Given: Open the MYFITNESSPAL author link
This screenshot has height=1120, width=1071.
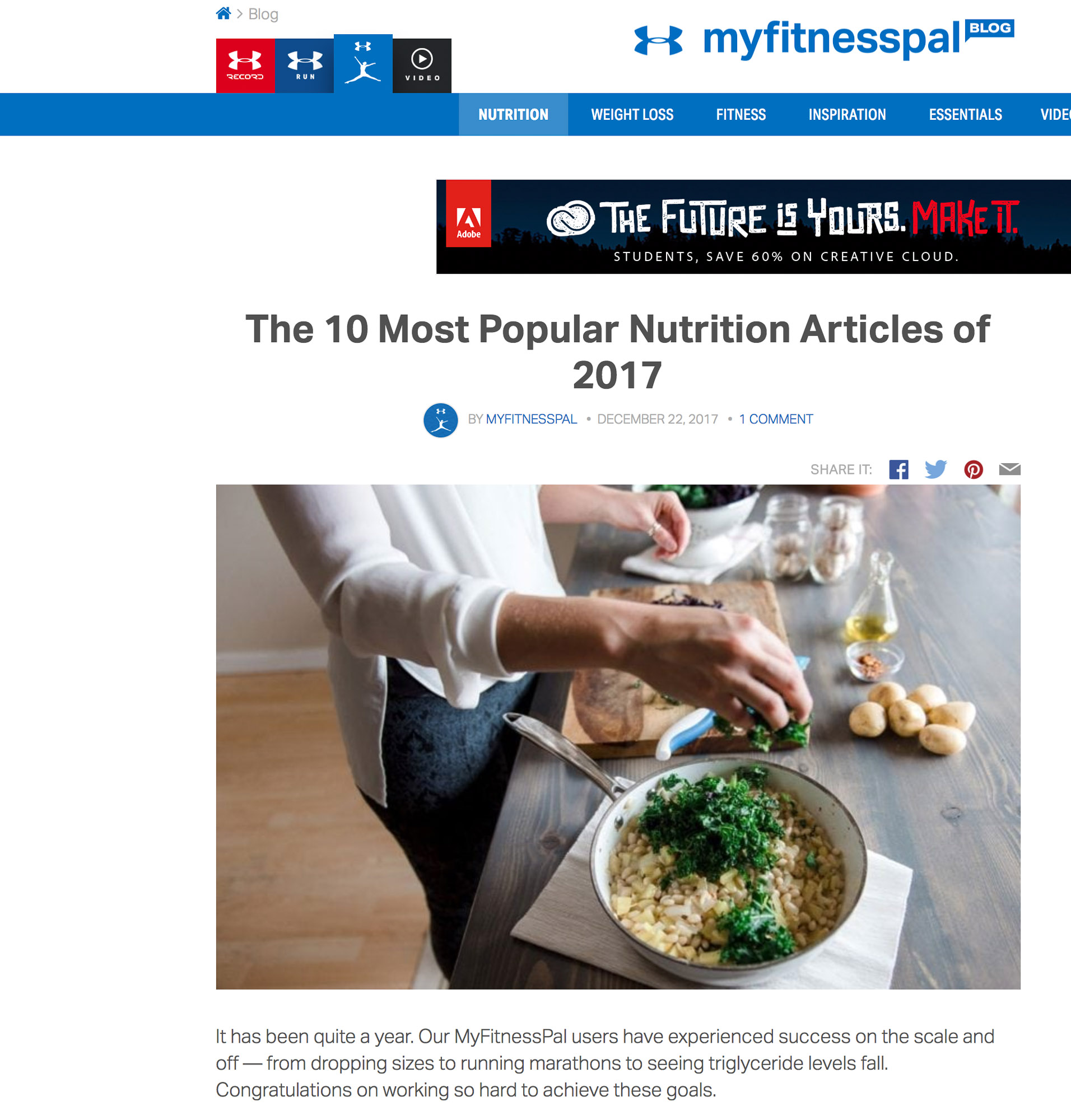Looking at the screenshot, I should (x=531, y=419).
